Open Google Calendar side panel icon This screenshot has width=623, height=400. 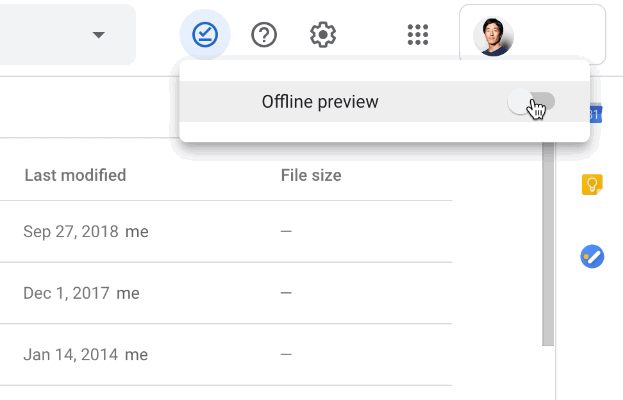tap(596, 114)
